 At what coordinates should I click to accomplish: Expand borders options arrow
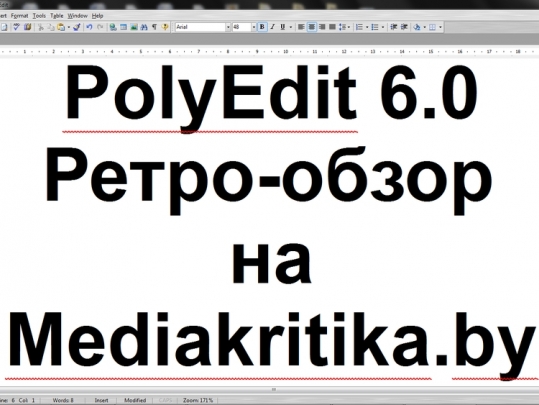[440, 27]
